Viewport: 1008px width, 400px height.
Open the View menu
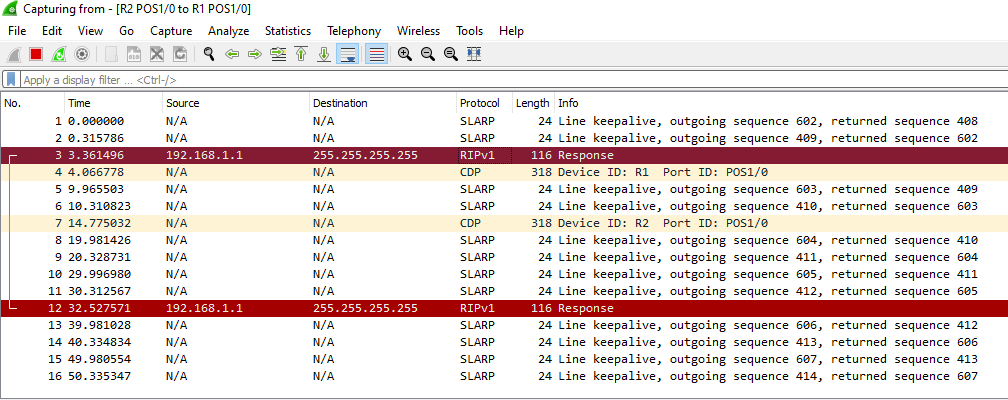tap(91, 31)
